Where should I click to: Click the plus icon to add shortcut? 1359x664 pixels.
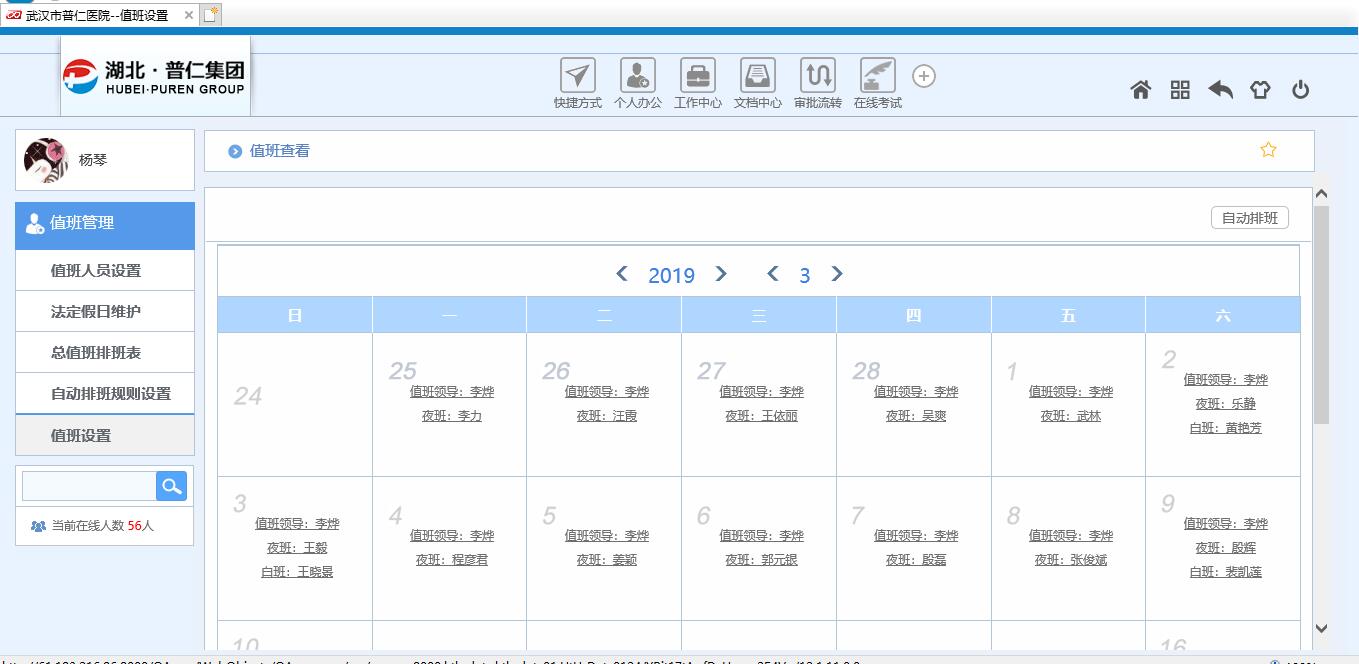click(924, 77)
